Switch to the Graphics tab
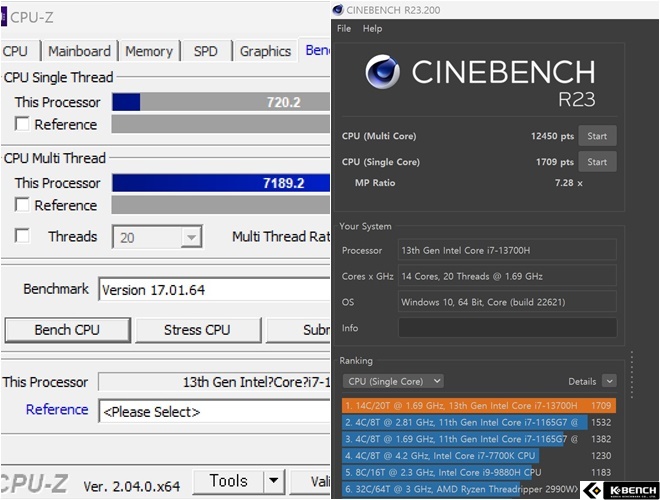The height and width of the screenshot is (500, 660). [265, 51]
